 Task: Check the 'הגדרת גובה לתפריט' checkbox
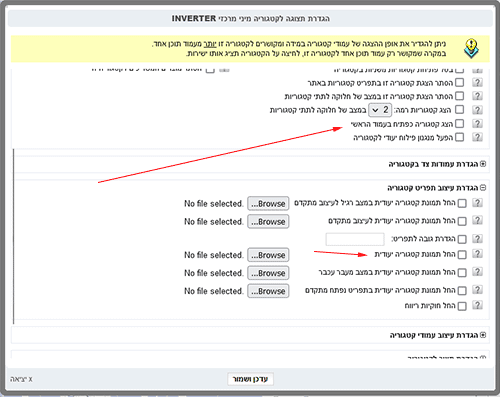coord(462,239)
